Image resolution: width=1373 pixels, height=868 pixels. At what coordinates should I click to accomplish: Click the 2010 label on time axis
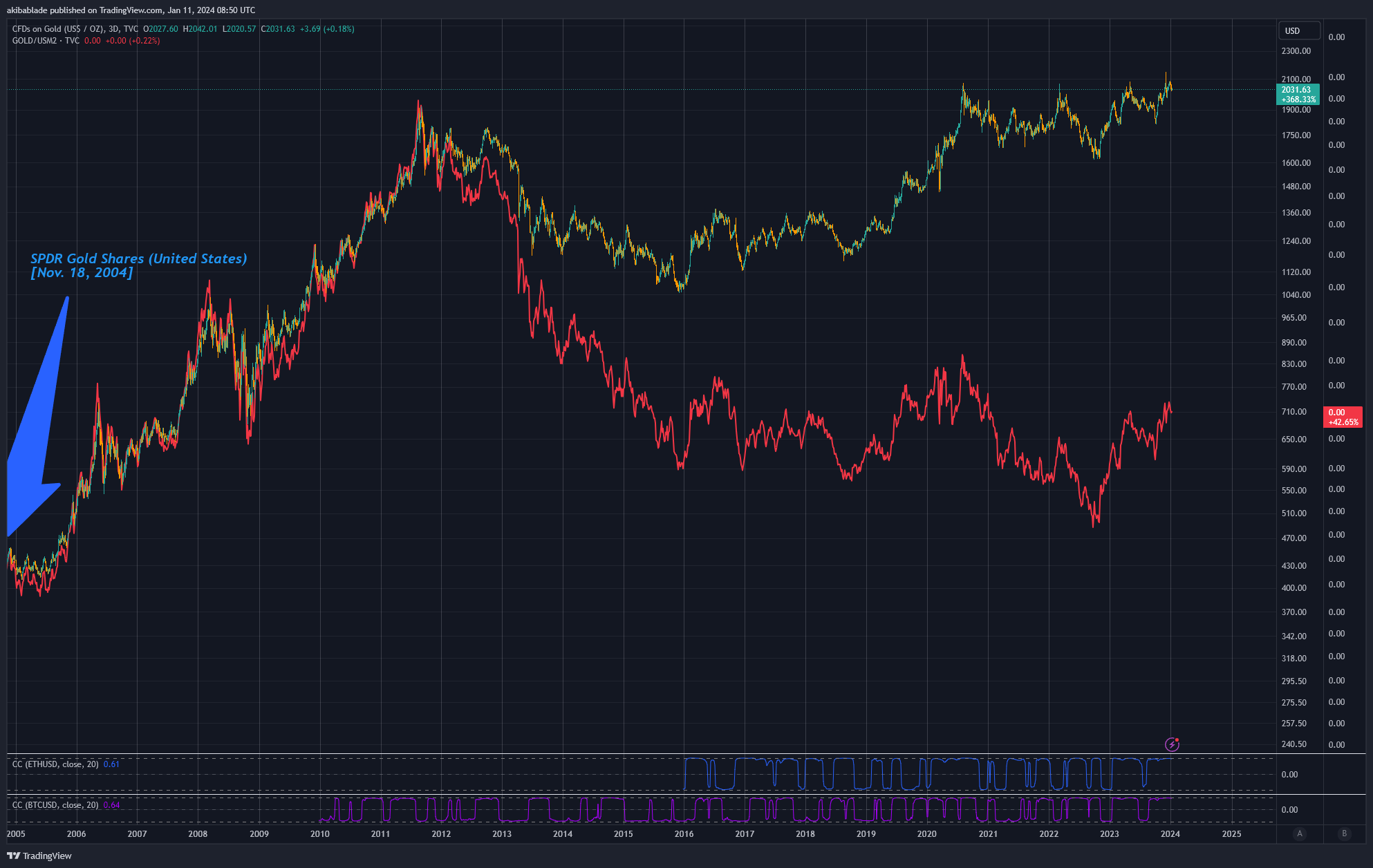click(x=319, y=834)
